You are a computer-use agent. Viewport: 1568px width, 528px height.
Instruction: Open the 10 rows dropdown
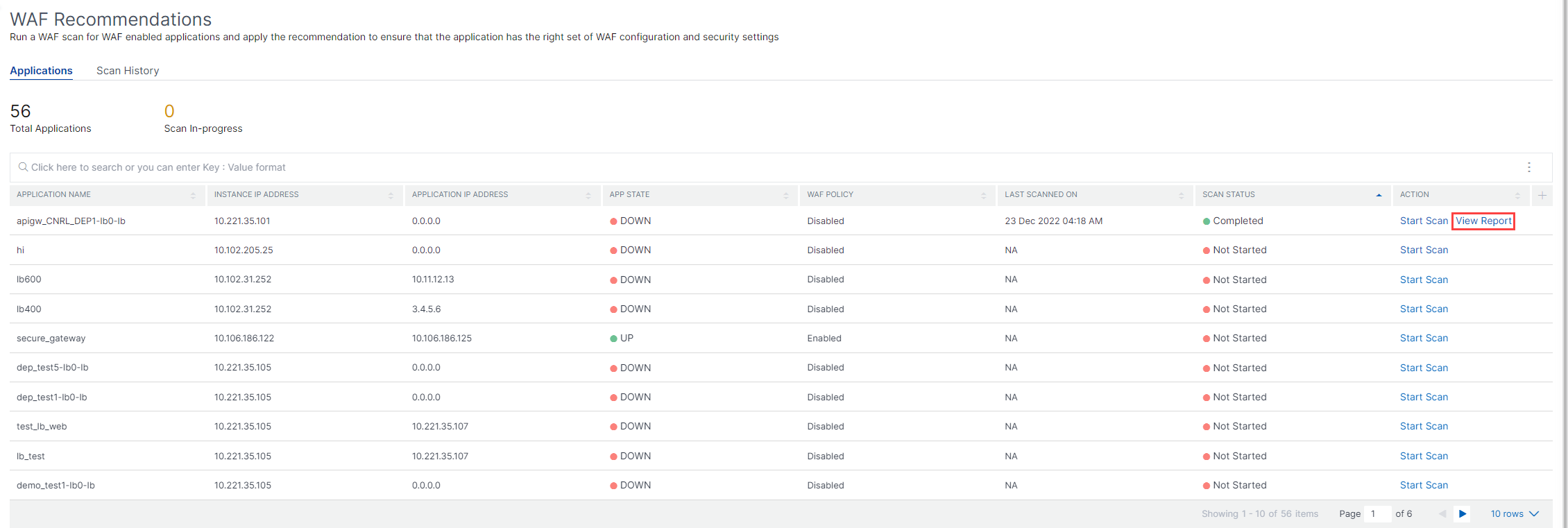pyautogui.click(x=1515, y=514)
